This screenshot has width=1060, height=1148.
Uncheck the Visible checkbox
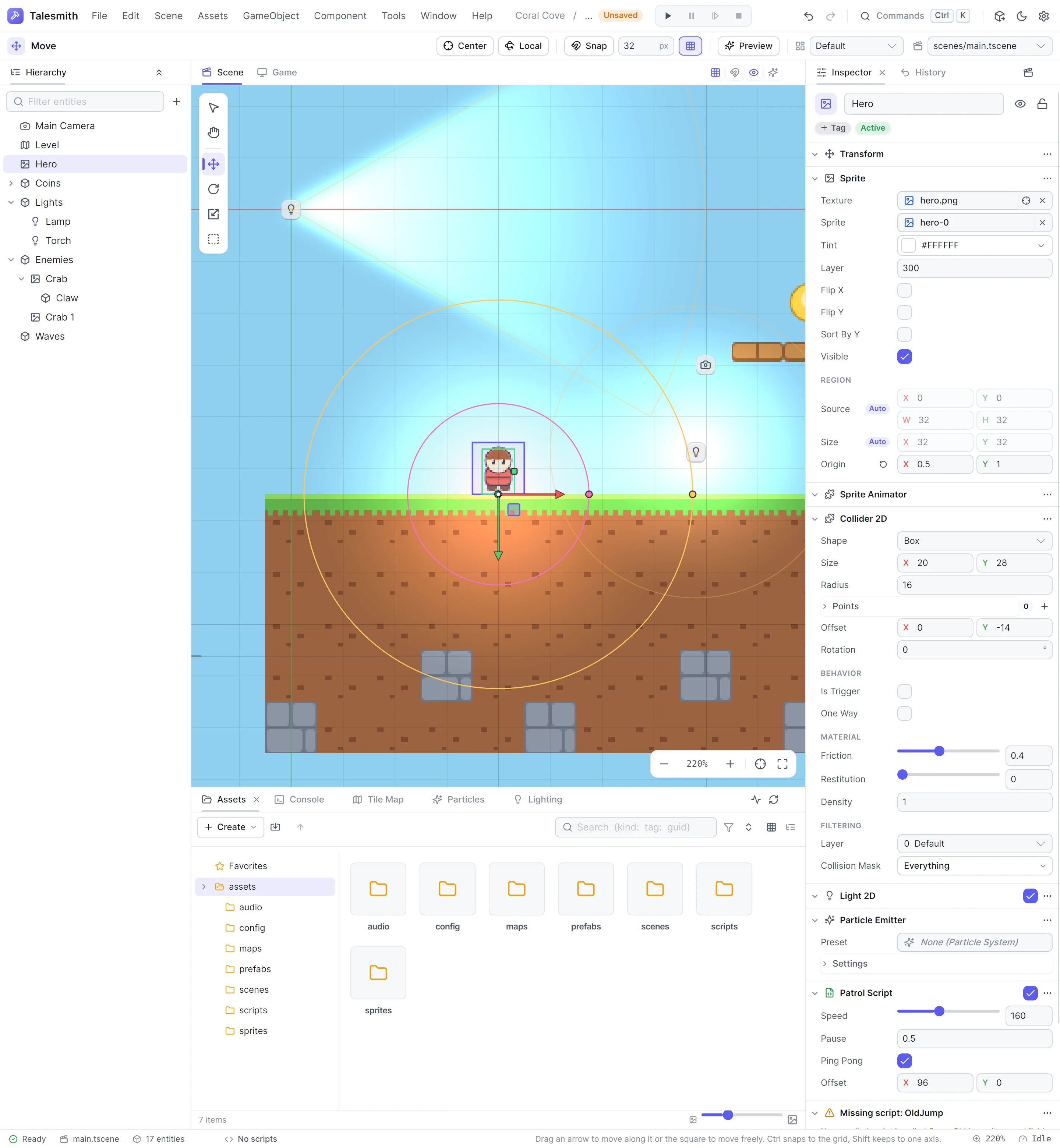[905, 357]
